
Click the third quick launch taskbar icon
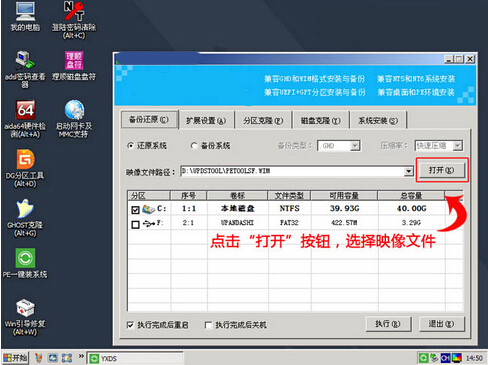67,358
